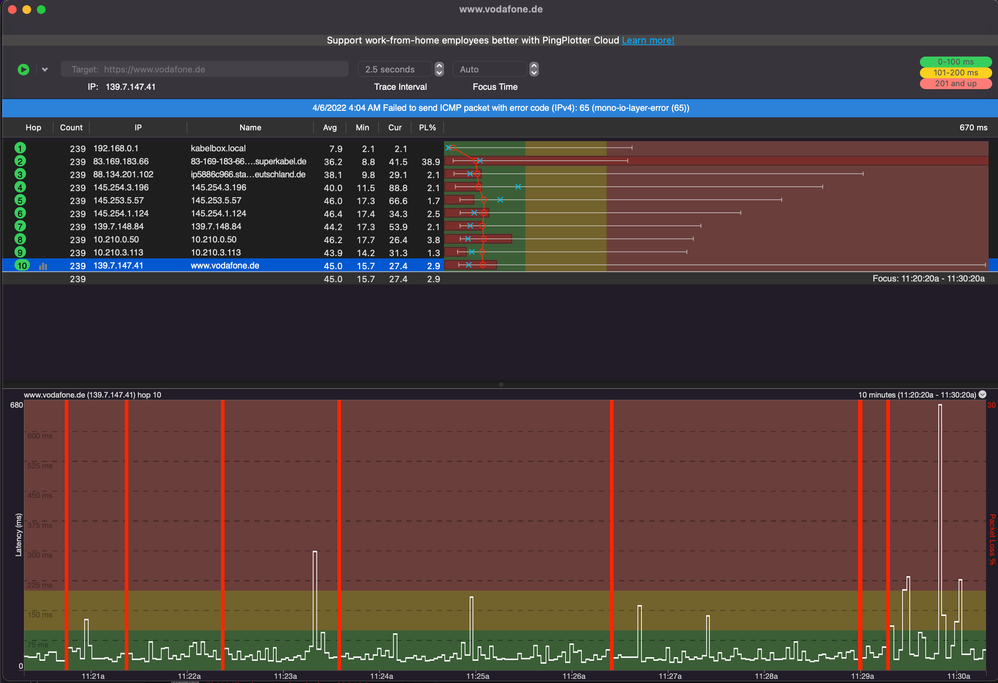
Task: Select hop 3 green circle icon
Action: click(x=20, y=174)
